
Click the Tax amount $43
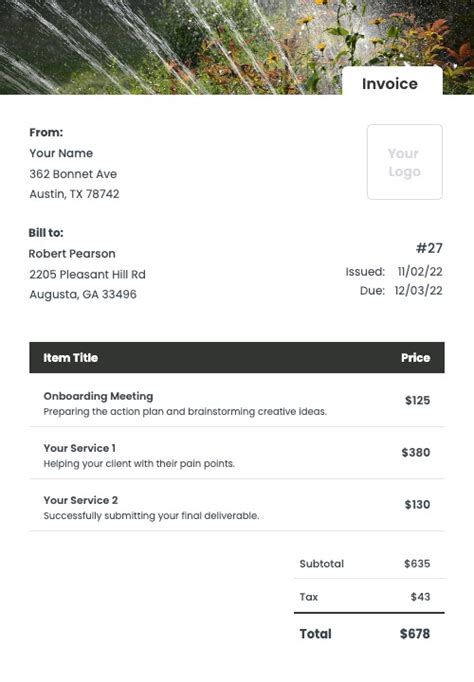420,597
